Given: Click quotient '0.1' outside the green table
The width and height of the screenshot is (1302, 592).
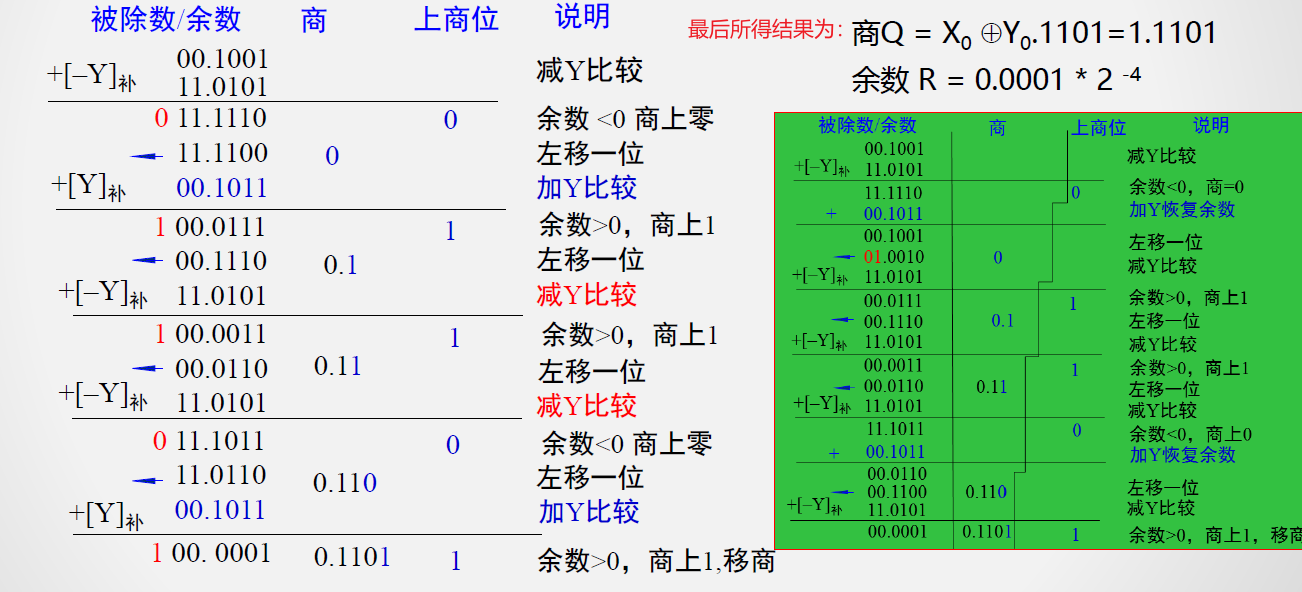Looking at the screenshot, I should pyautogui.click(x=340, y=265).
